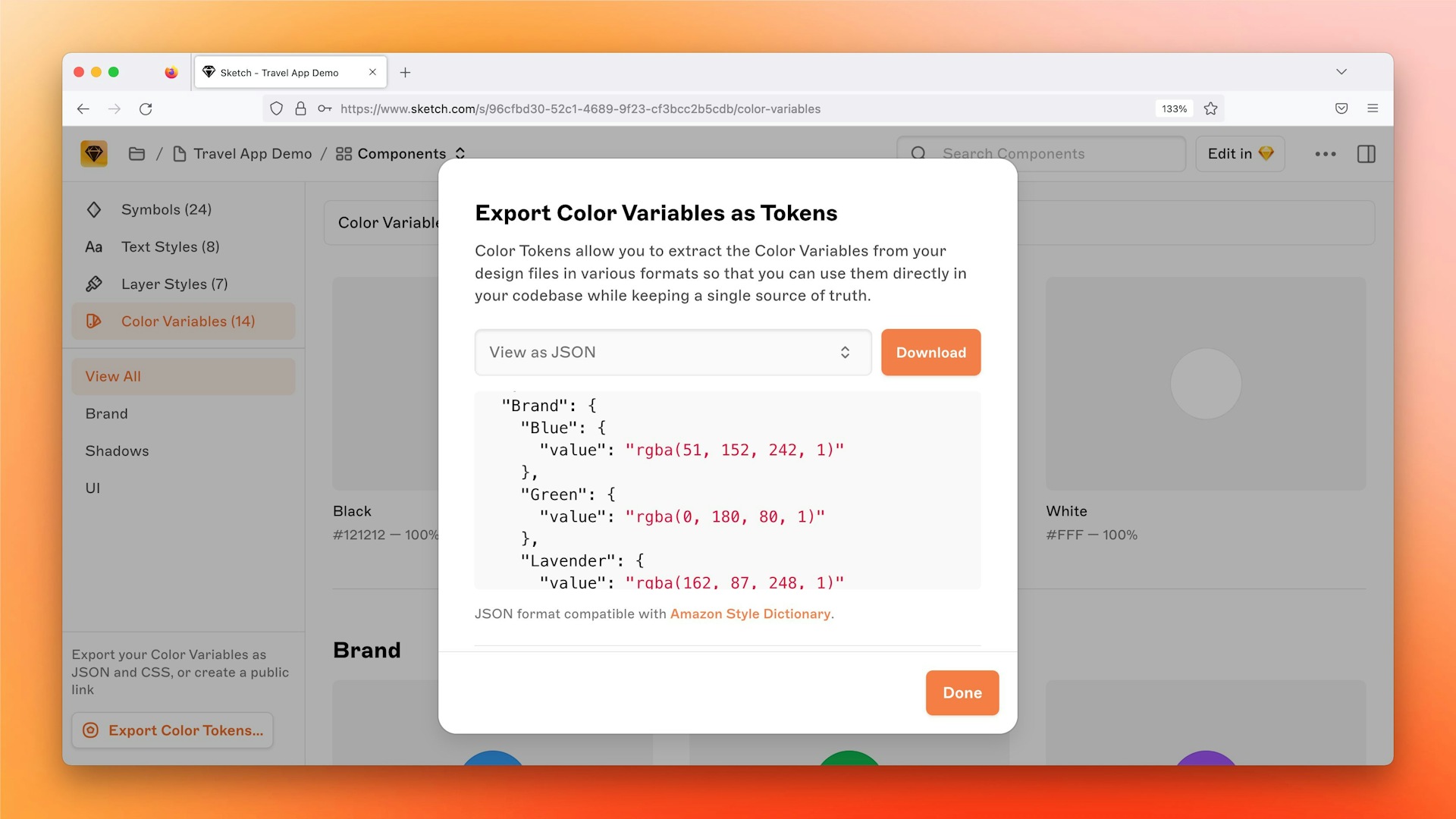
Task: Click the more options icon (···)
Action: tap(1325, 153)
